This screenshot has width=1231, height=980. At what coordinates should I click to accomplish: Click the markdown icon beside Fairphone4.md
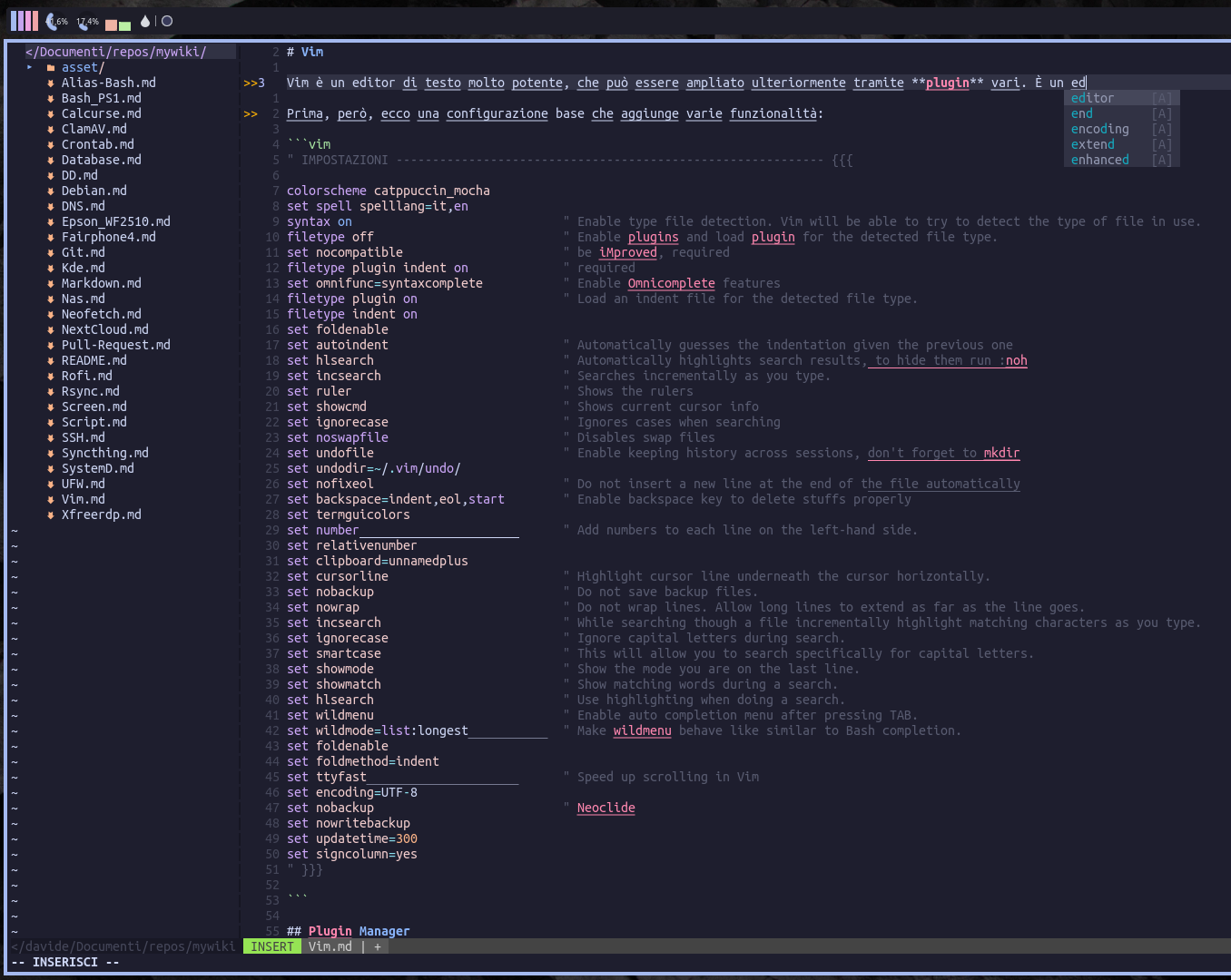point(51,237)
